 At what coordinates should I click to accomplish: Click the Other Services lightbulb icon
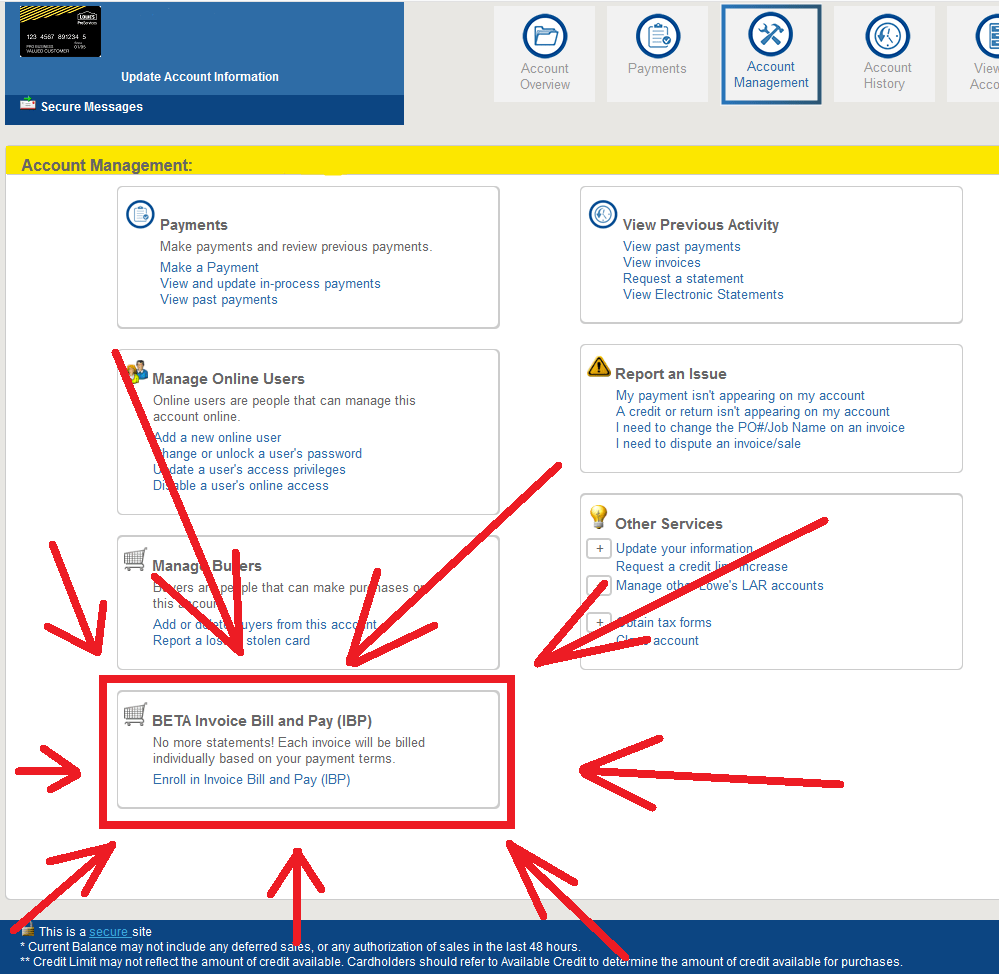[598, 517]
